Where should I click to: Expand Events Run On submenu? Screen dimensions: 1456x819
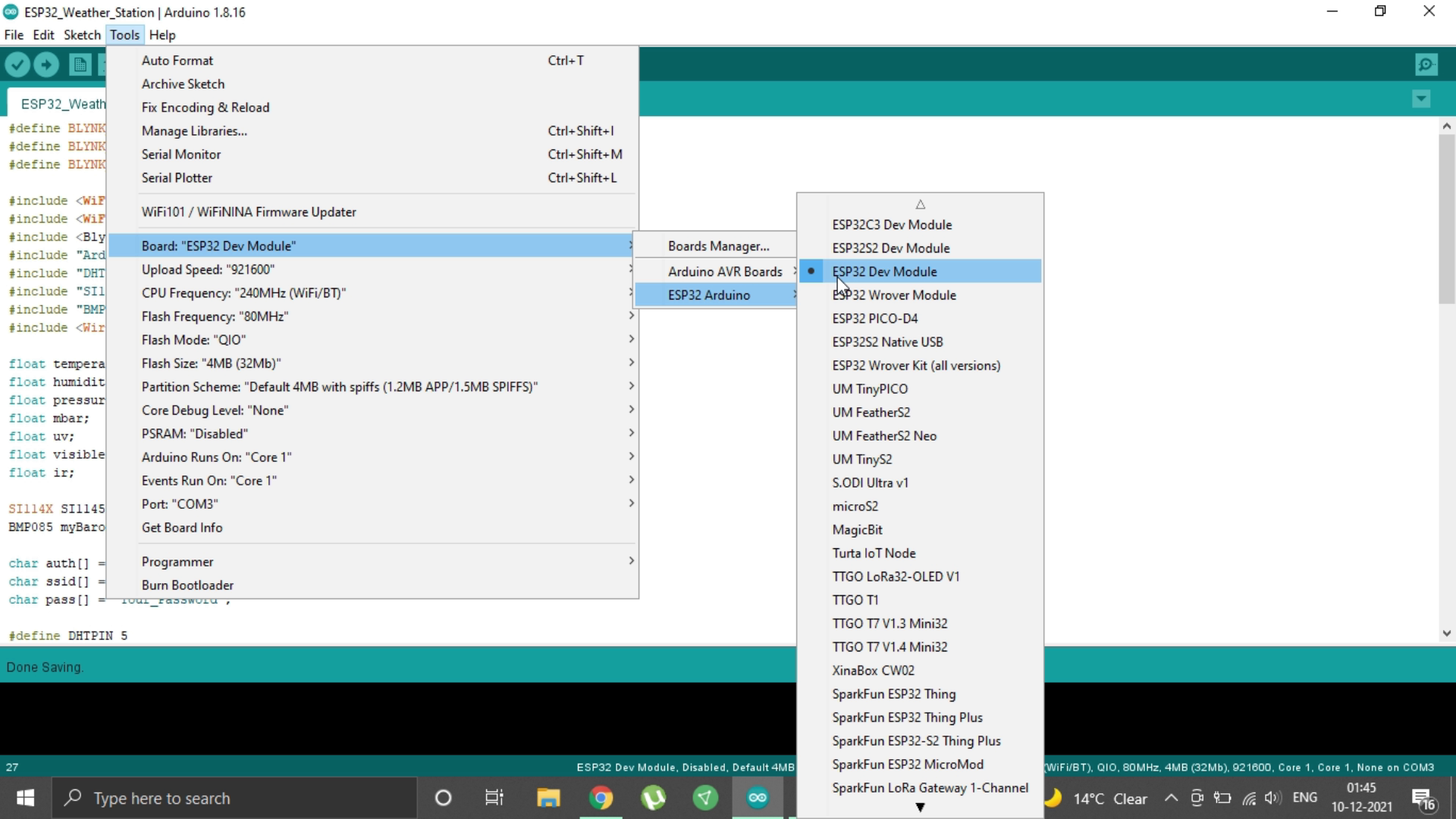tap(372, 481)
